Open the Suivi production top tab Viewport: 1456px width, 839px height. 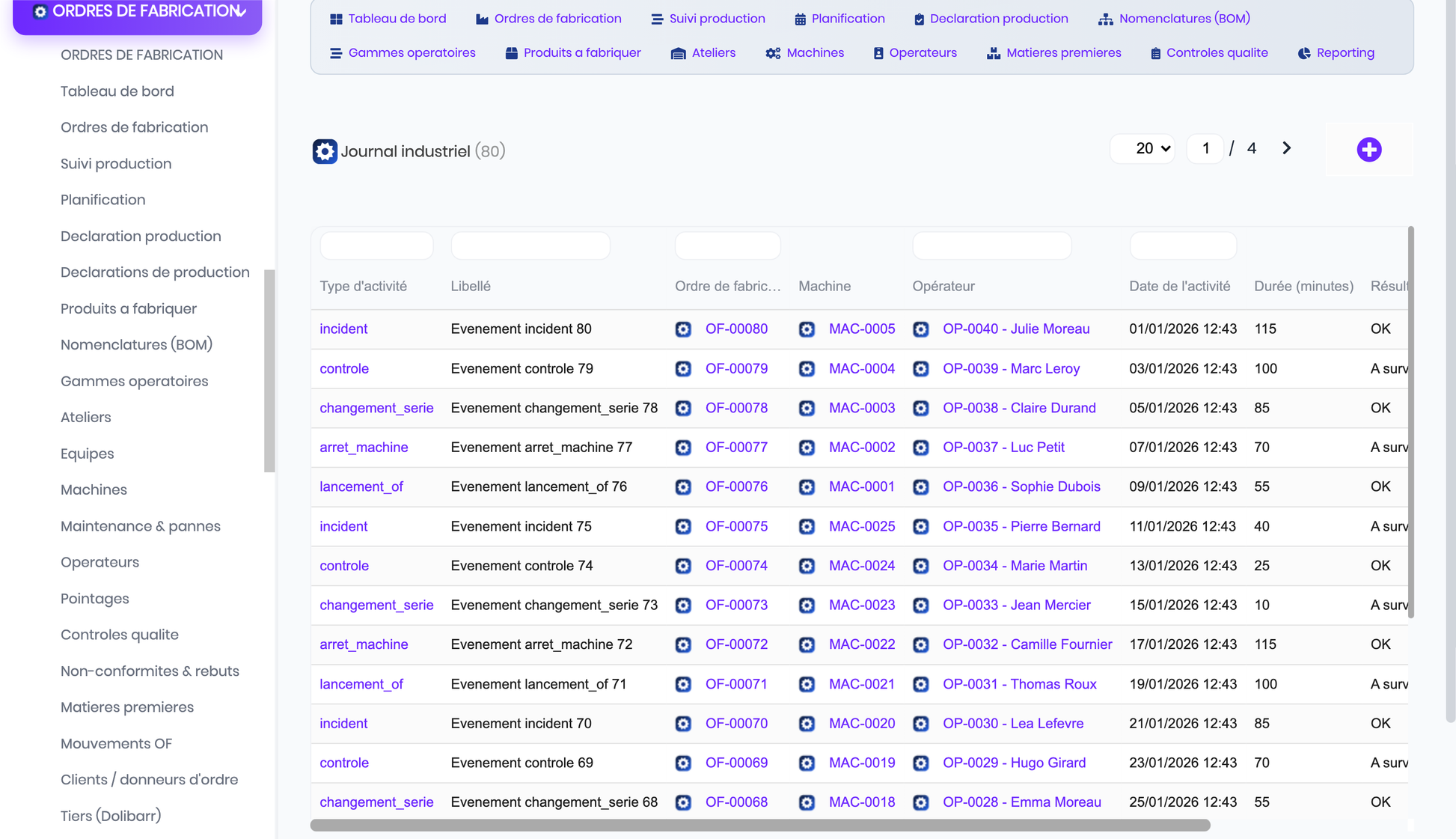point(708,19)
